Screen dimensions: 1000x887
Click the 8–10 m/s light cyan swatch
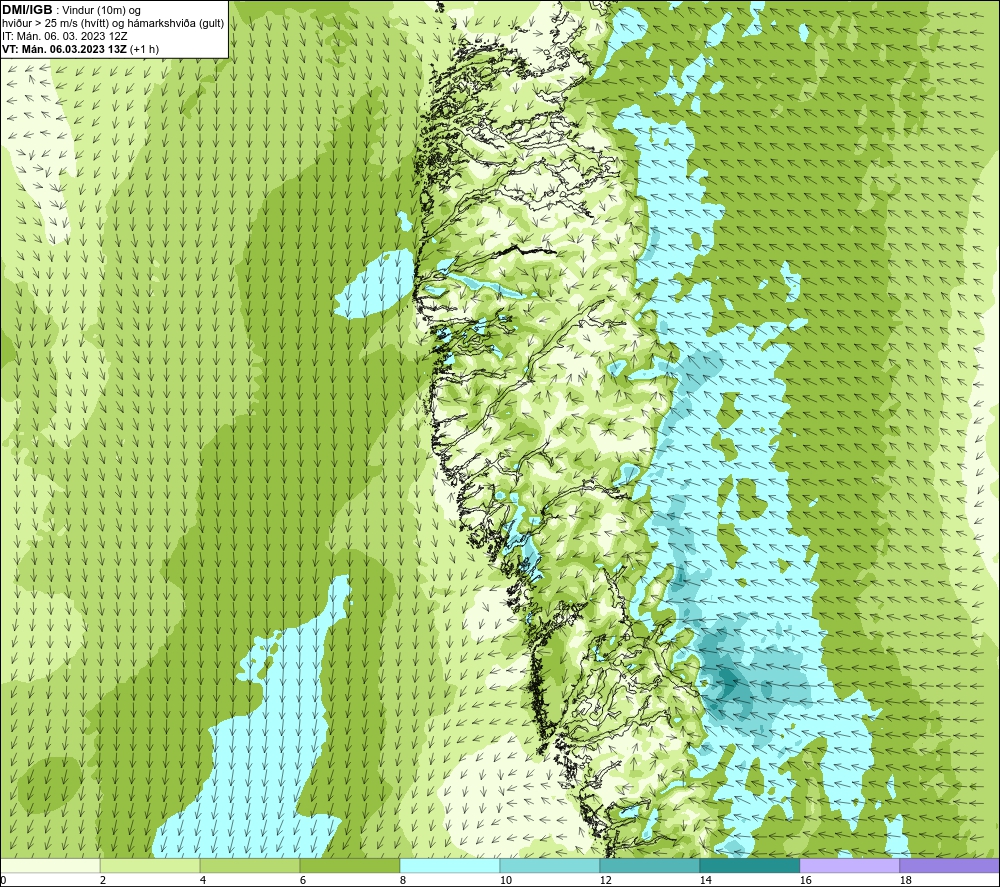[450, 865]
